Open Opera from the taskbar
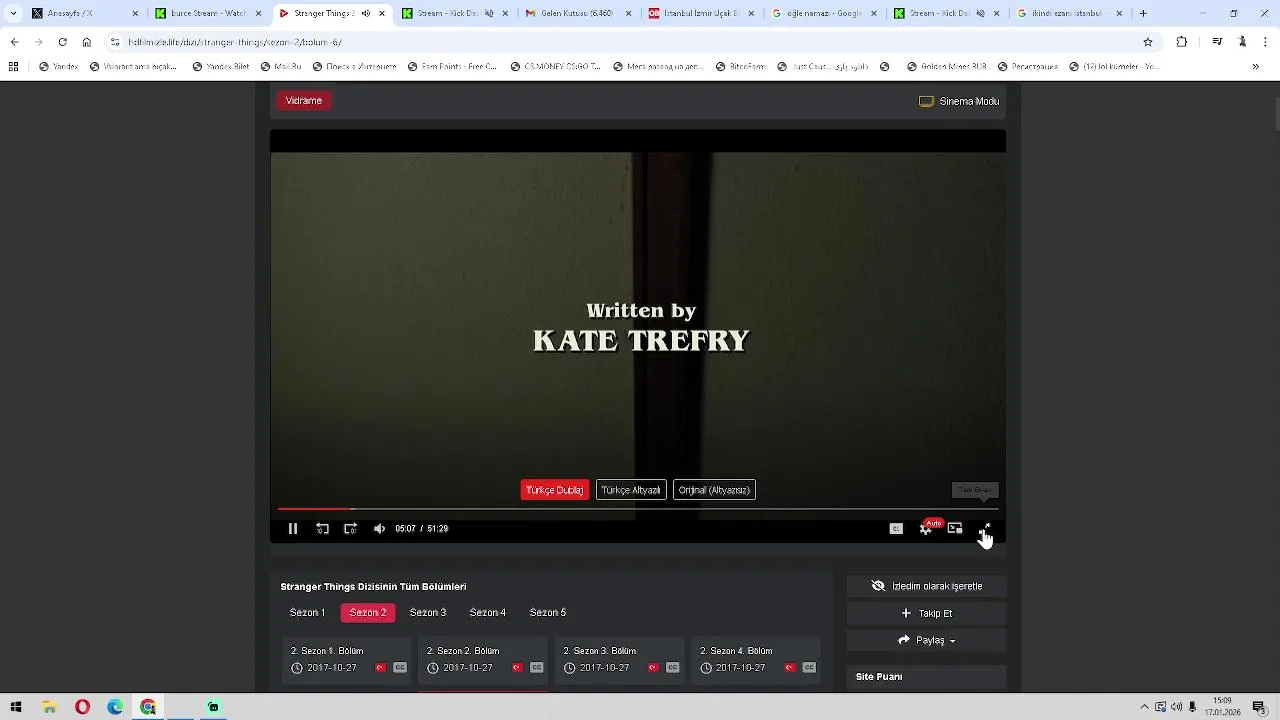 click(82, 707)
